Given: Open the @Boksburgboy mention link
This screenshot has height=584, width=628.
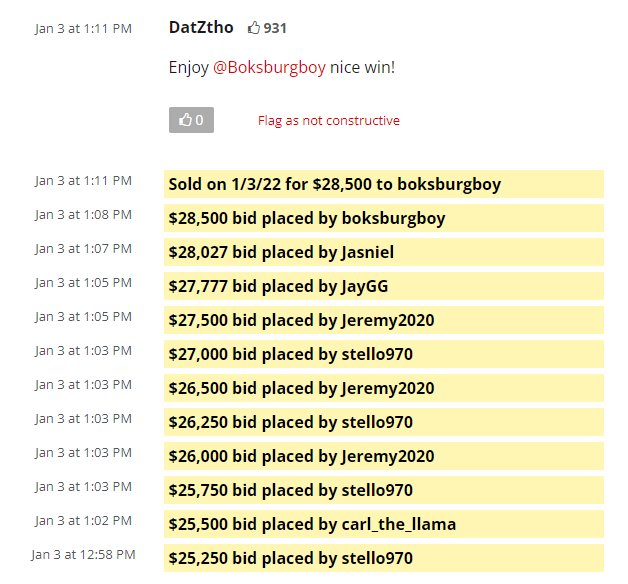Looking at the screenshot, I should 269,67.
